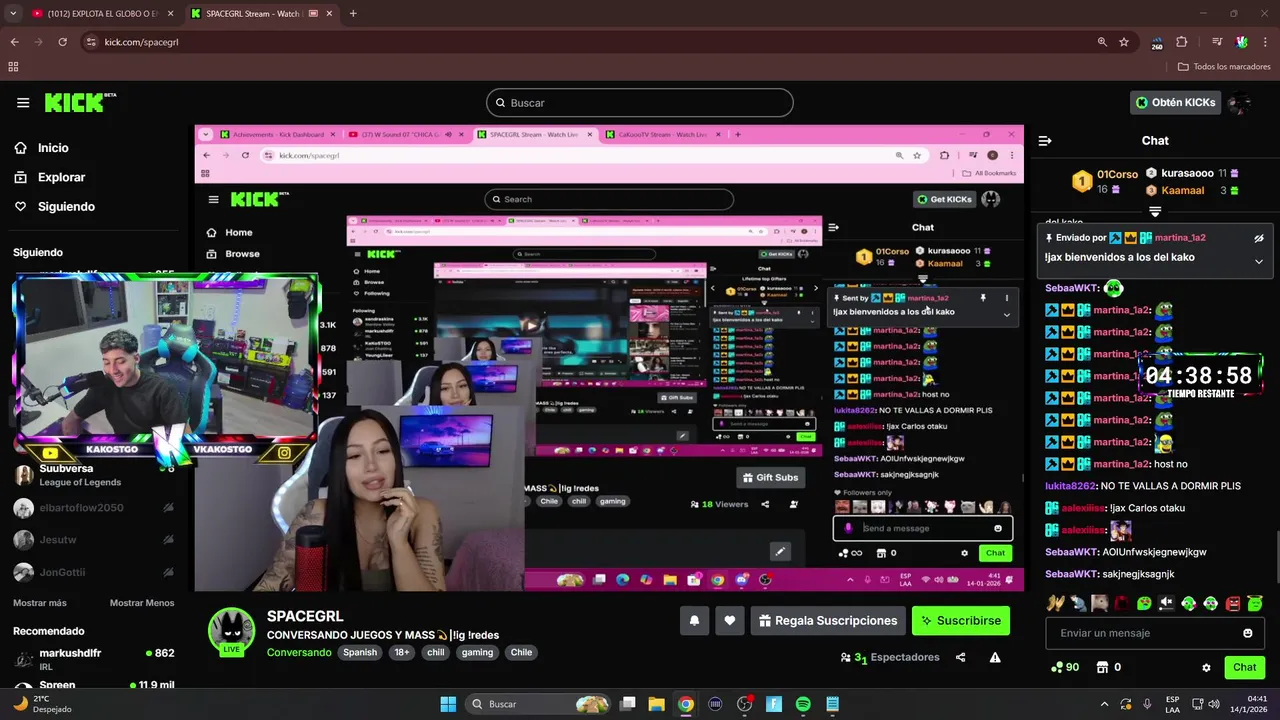Select the 18+ tag
Viewport: 1280px width, 720px height.
402,652
